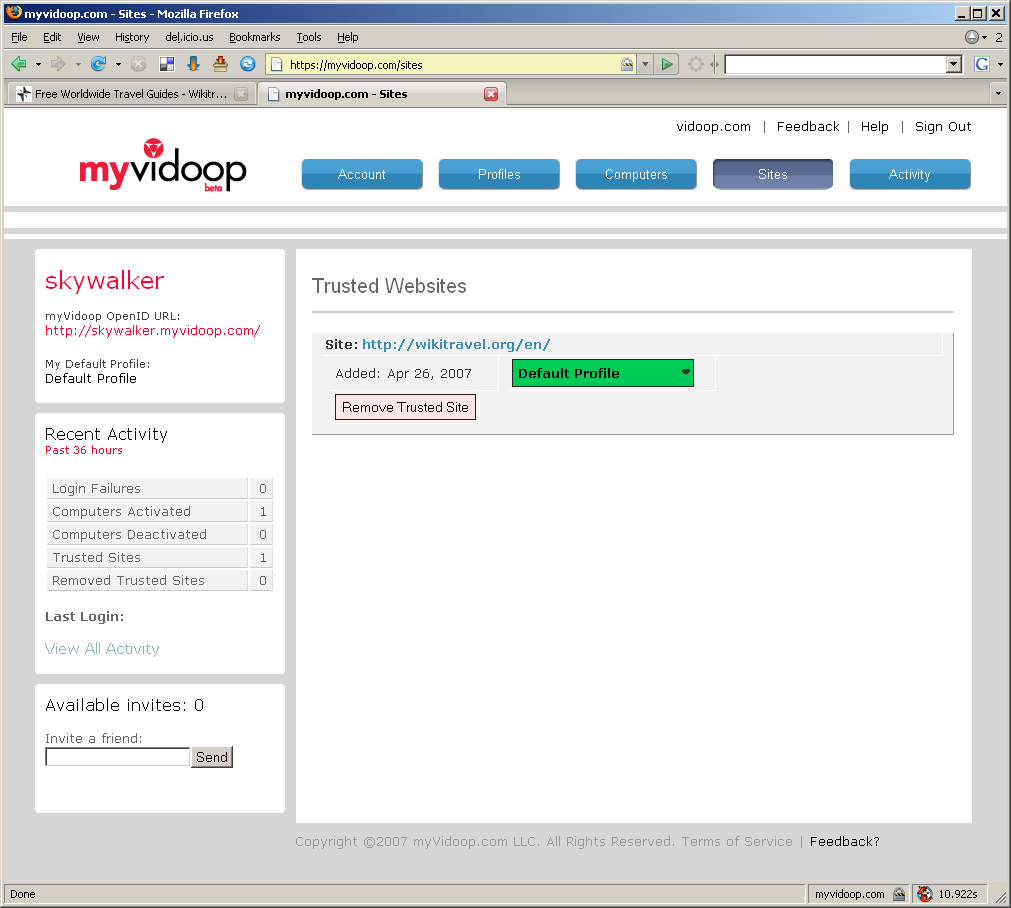
Task: Open the Computers section
Action: tap(636, 174)
